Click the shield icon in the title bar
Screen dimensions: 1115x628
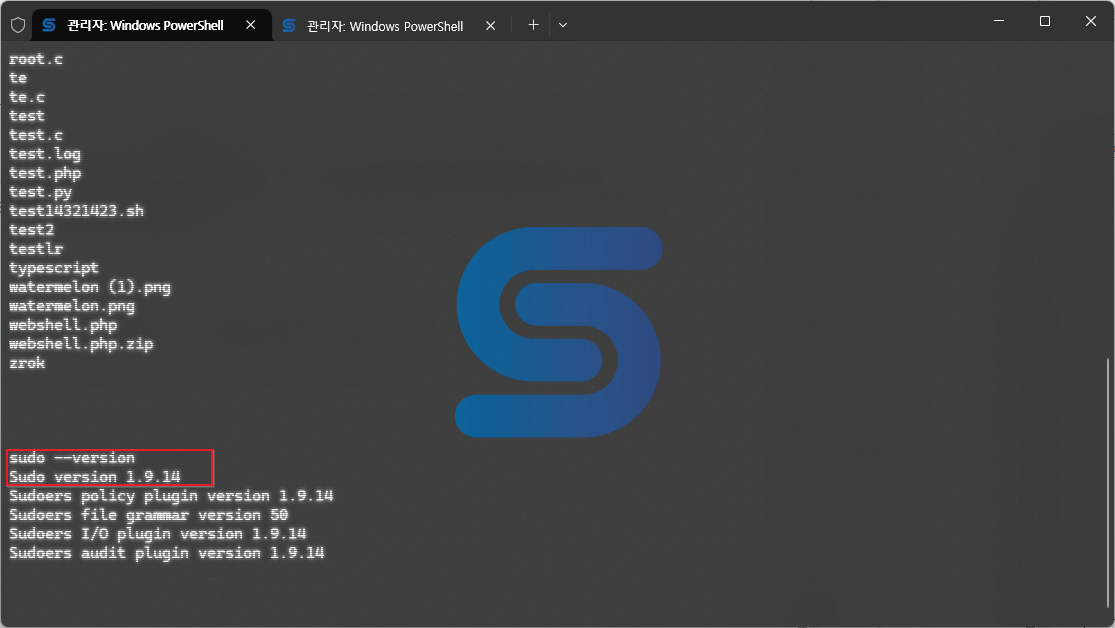tap(18, 25)
